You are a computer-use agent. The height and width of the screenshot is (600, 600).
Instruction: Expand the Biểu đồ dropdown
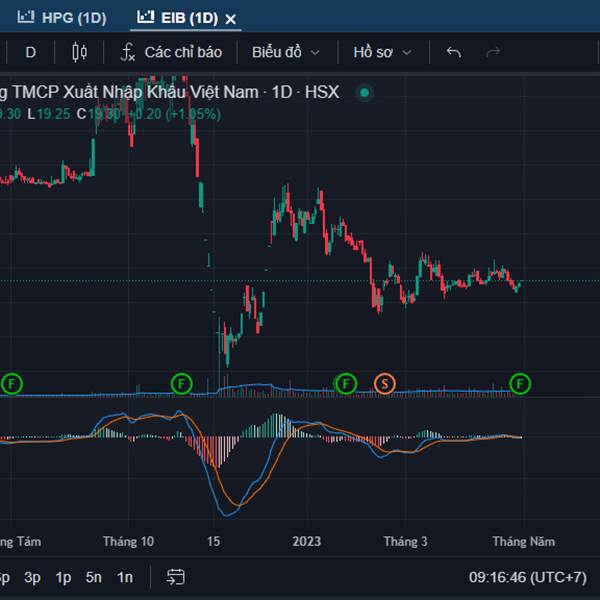pyautogui.click(x=286, y=52)
